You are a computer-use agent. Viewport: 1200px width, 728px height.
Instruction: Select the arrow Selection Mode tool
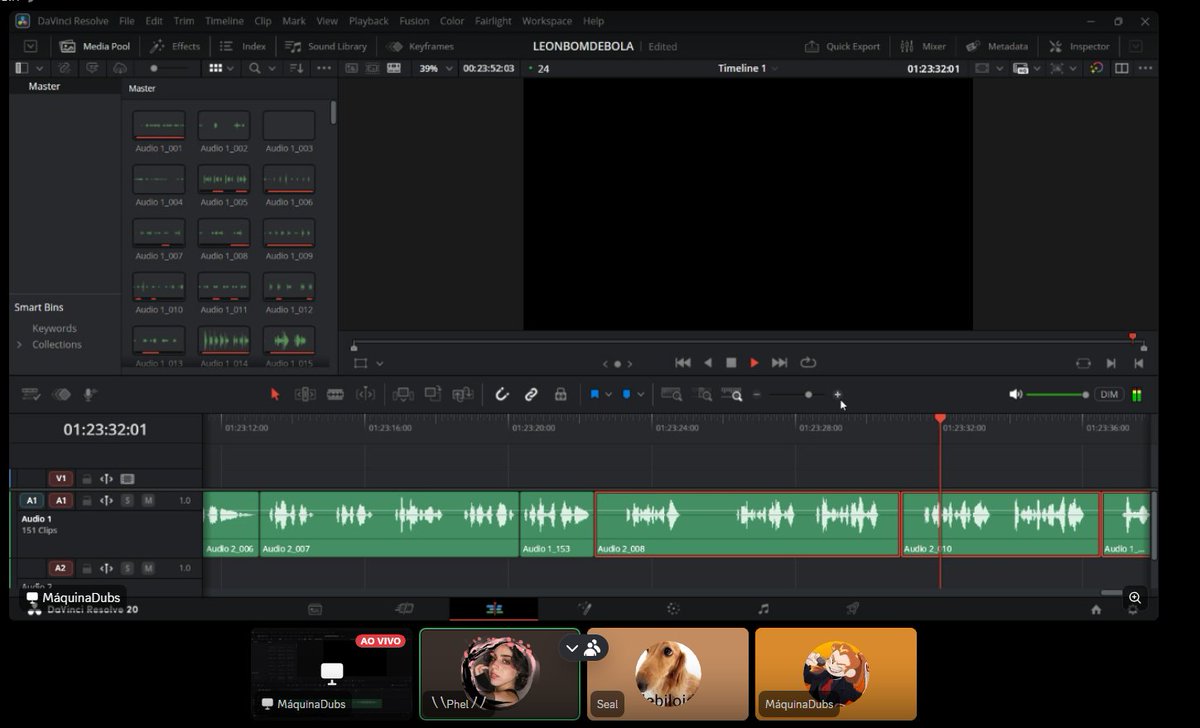tap(275, 394)
